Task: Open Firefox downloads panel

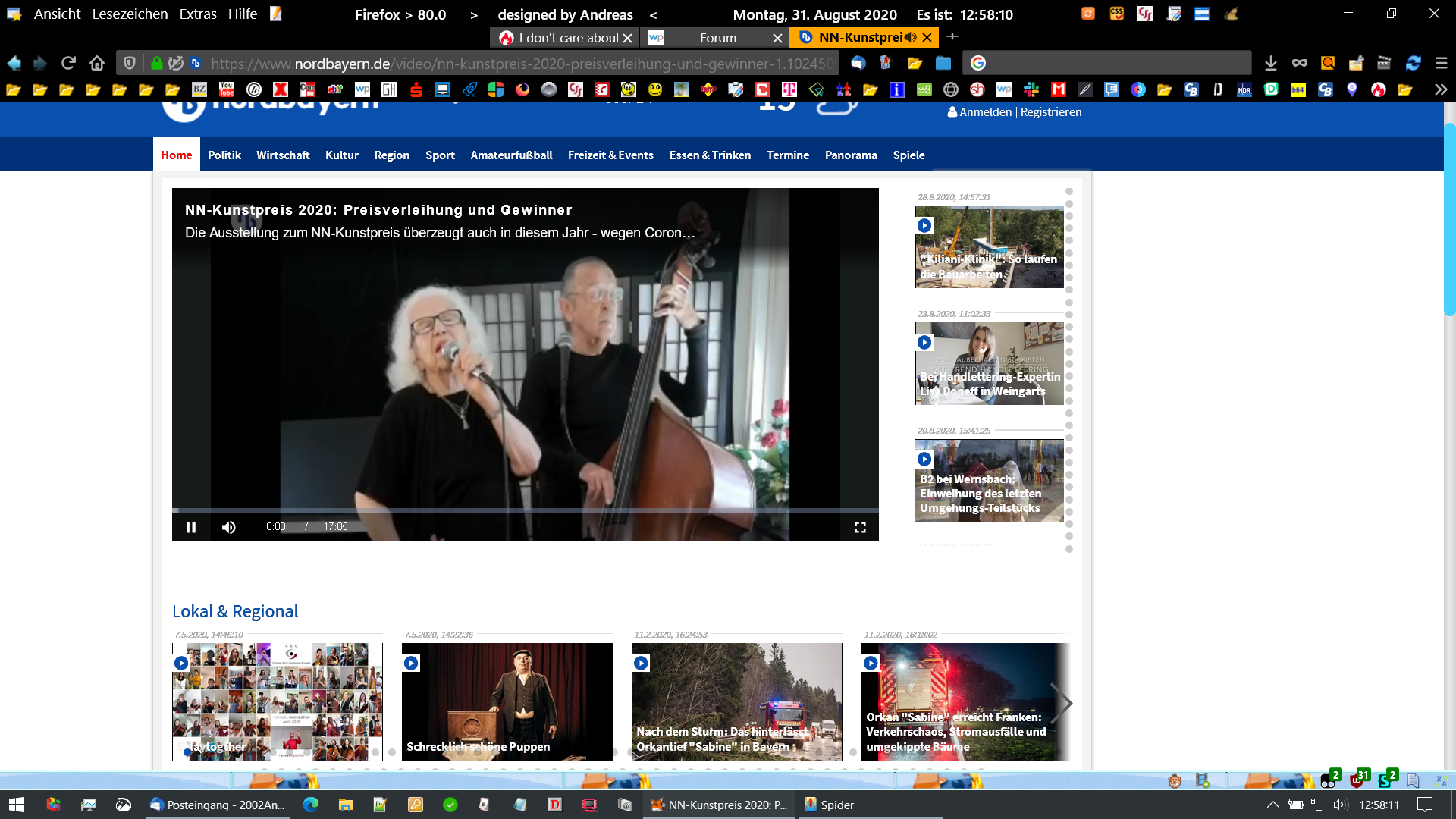Action: 1271,63
